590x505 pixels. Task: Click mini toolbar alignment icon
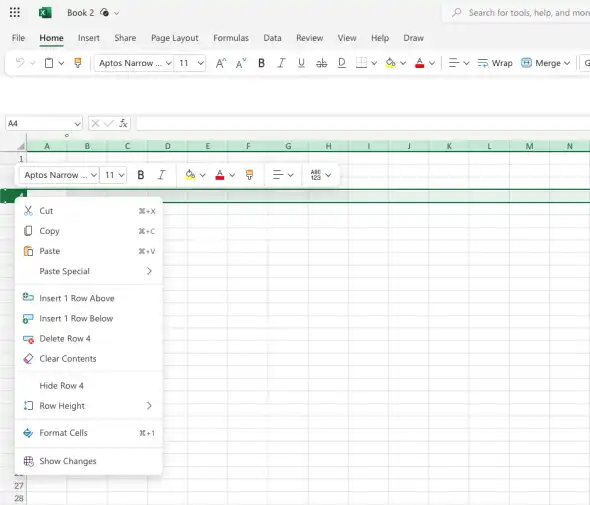click(x=278, y=175)
